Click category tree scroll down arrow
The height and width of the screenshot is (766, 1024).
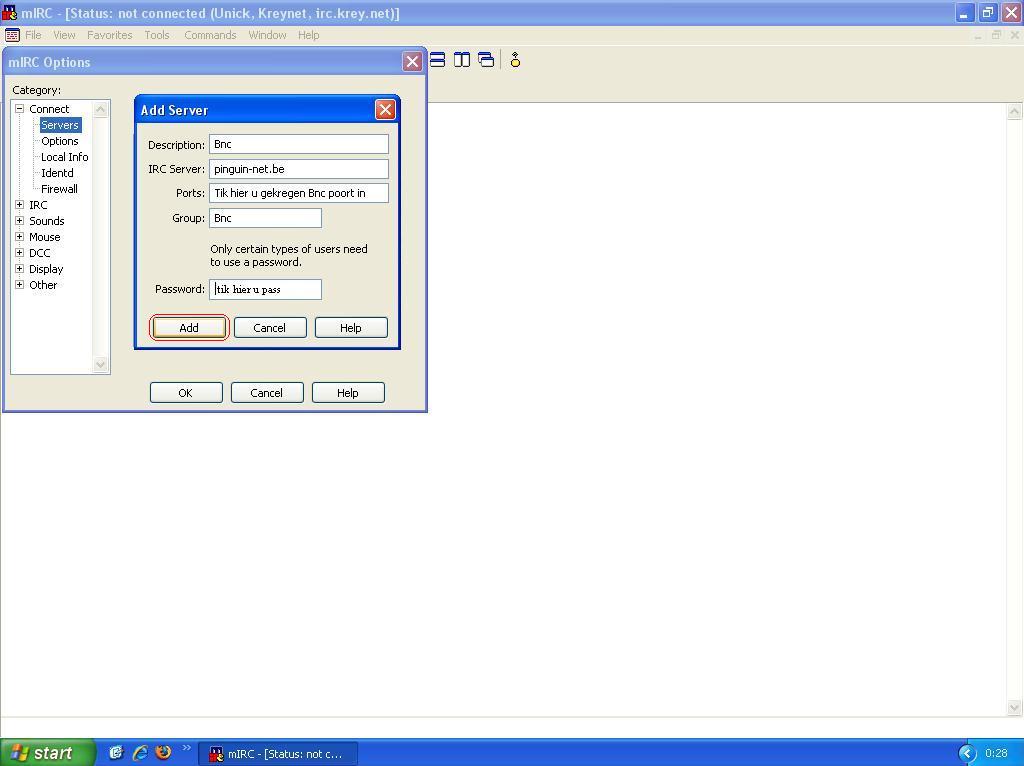(x=100, y=364)
